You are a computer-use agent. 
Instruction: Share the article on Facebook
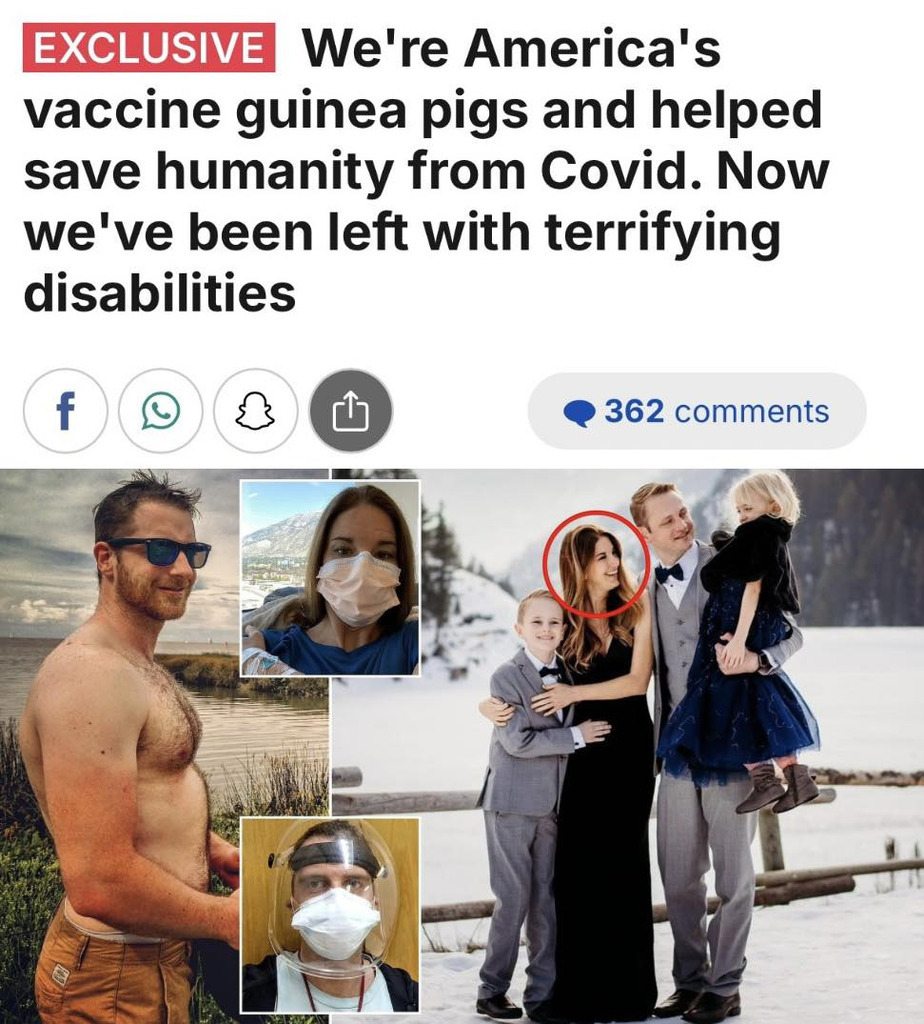pyautogui.click(x=65, y=411)
